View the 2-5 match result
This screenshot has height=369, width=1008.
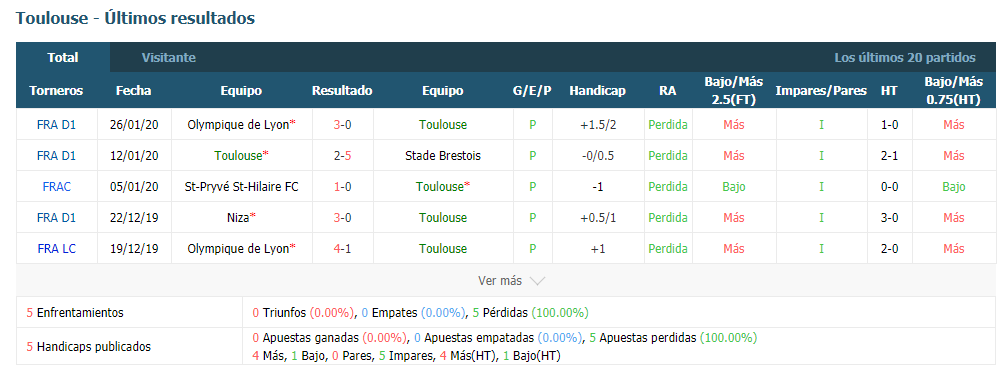pos(342,156)
